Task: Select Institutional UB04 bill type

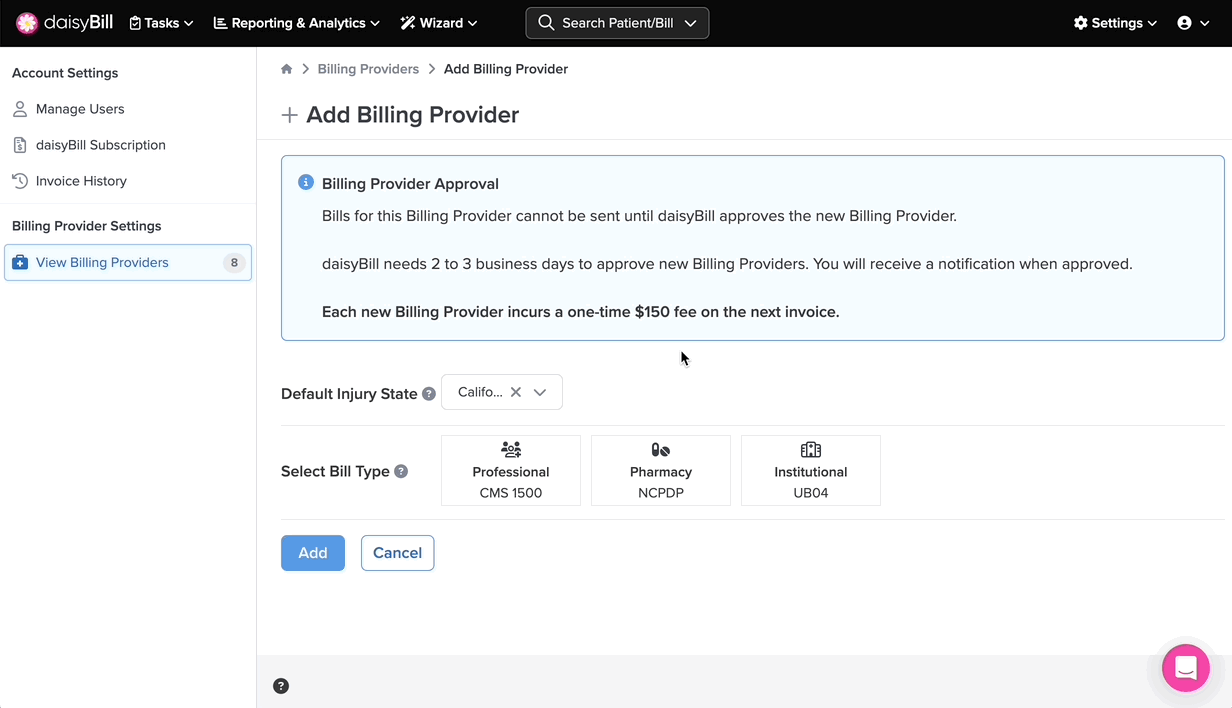Action: [x=811, y=470]
